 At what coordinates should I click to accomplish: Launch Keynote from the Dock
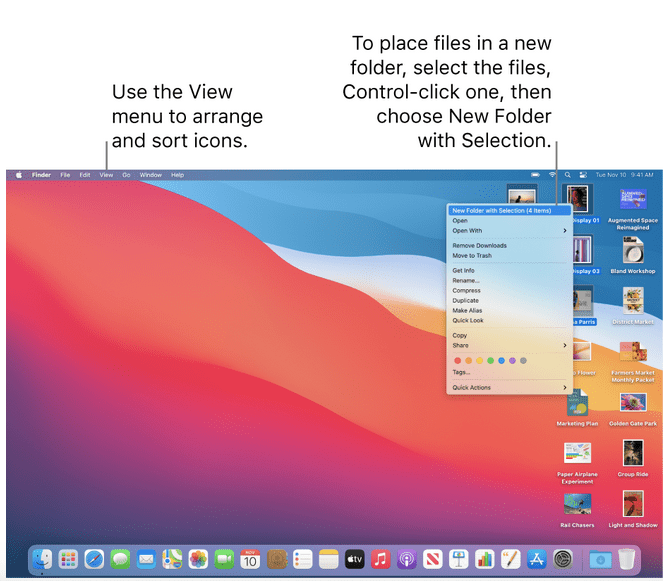pyautogui.click(x=459, y=560)
